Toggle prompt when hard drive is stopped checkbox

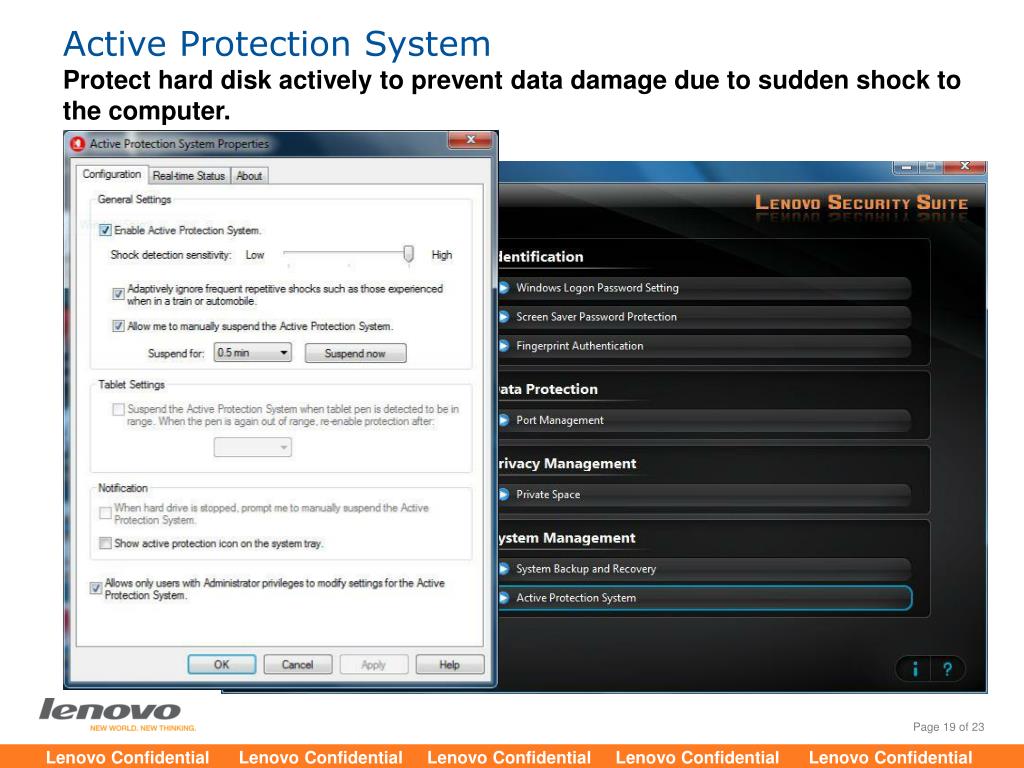coord(105,513)
